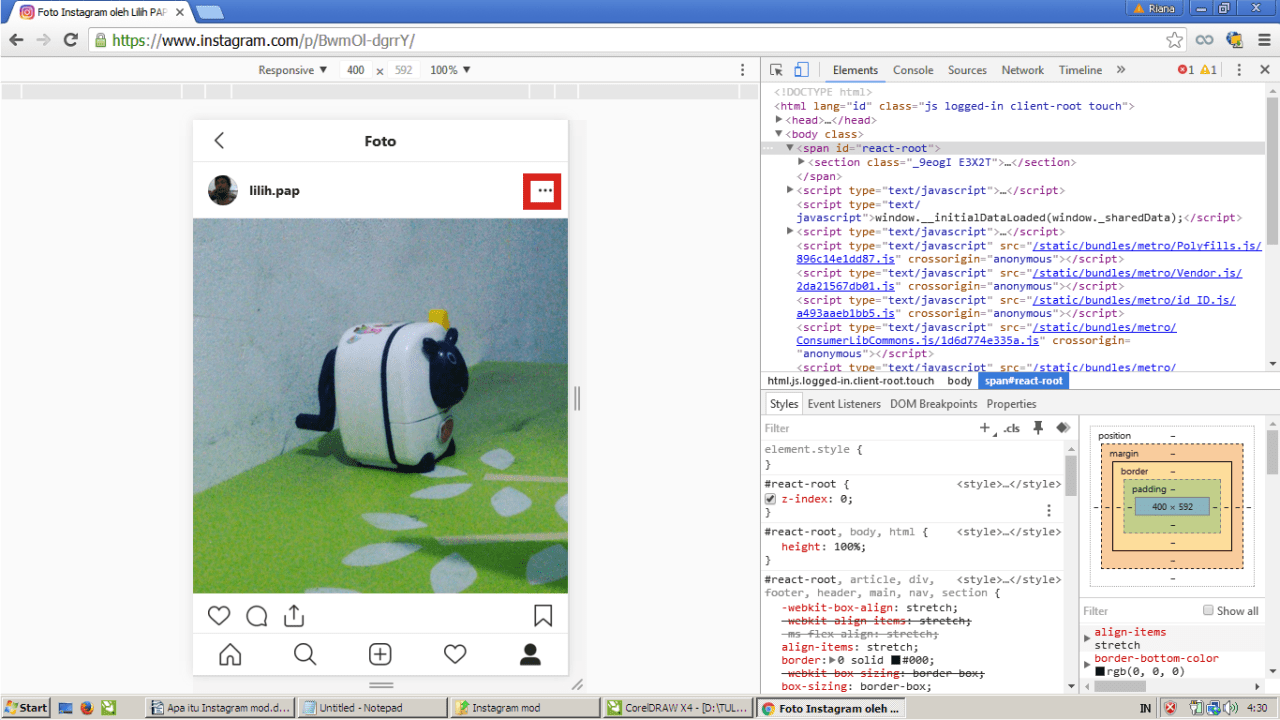Open comments with the speech bubble icon

[x=256, y=615]
